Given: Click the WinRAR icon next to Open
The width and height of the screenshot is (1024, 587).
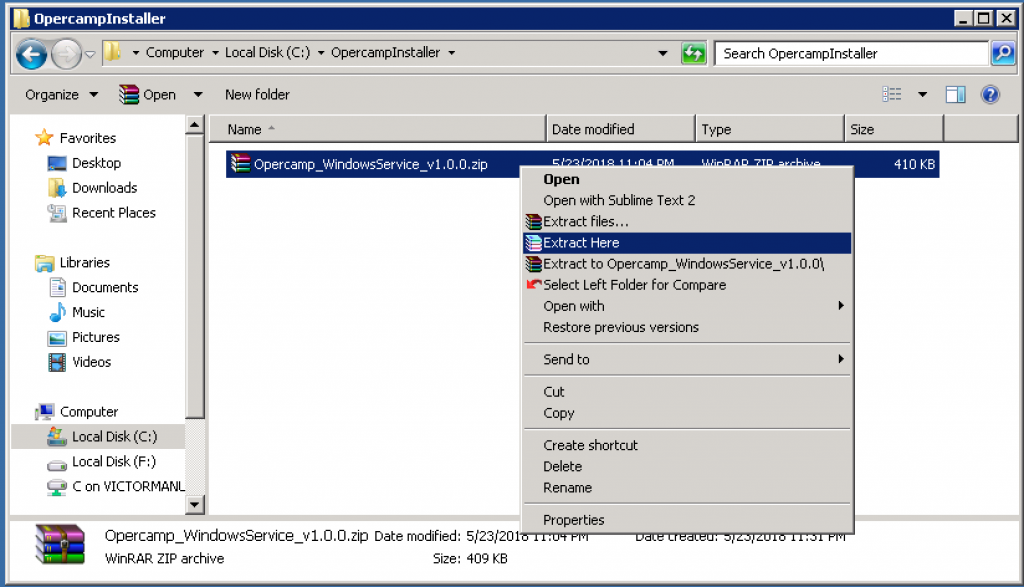Looking at the screenshot, I should (x=129, y=95).
